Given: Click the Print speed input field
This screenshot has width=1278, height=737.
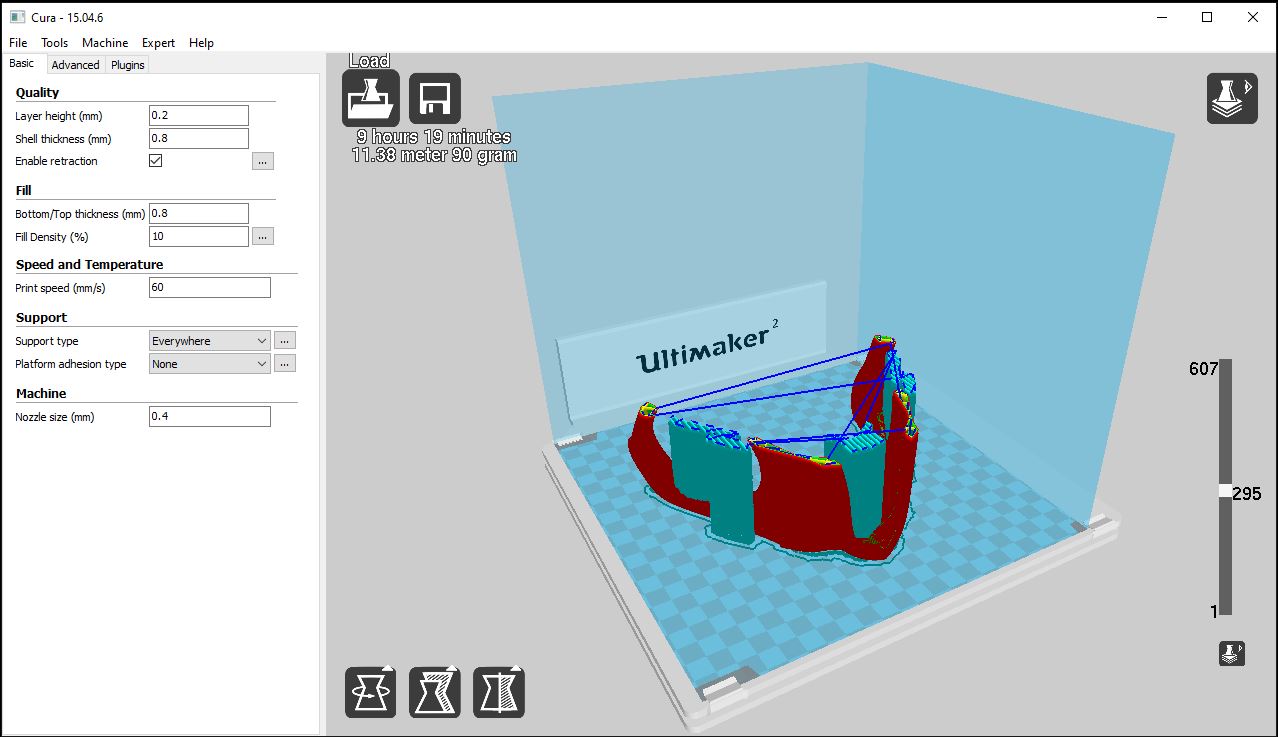Looking at the screenshot, I should (209, 288).
